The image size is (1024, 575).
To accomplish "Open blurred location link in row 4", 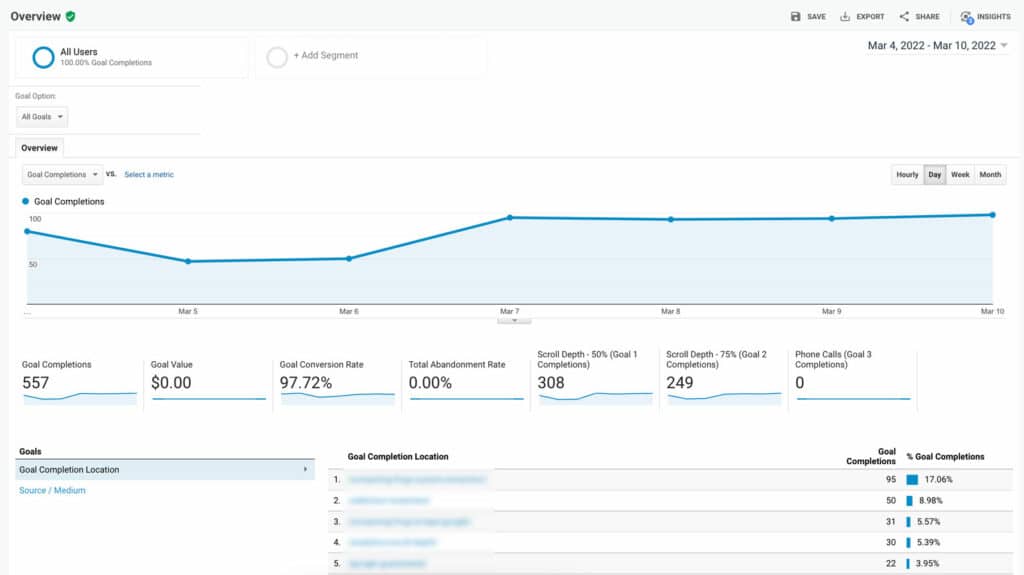I will click(x=392, y=542).
